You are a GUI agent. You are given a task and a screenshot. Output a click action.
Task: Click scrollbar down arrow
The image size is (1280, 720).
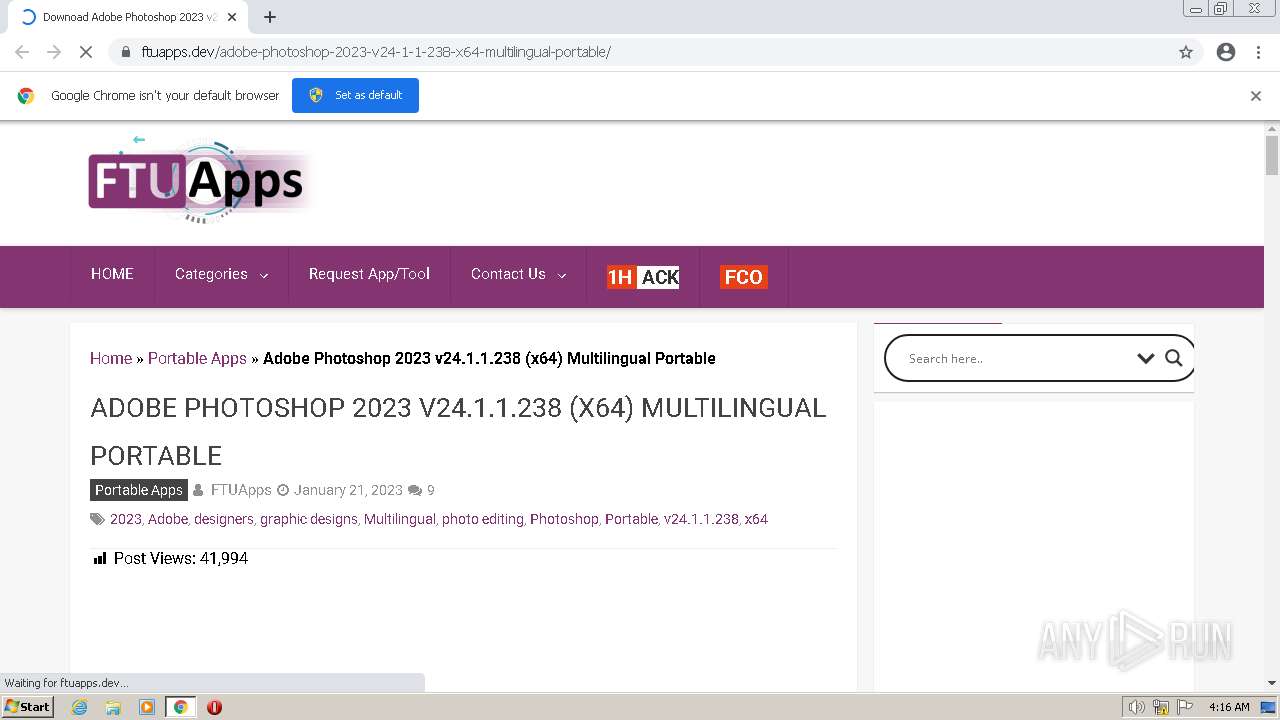[x=1272, y=683]
